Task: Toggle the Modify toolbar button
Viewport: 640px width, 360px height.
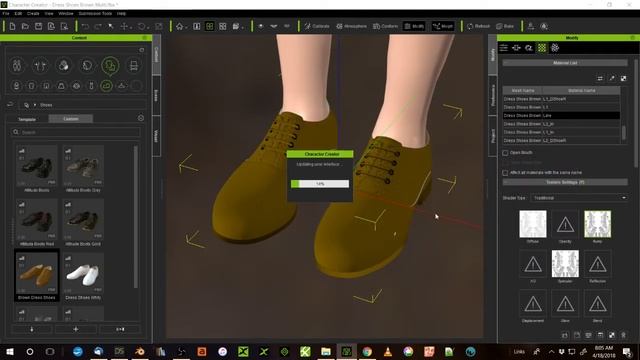Action: click(414, 26)
